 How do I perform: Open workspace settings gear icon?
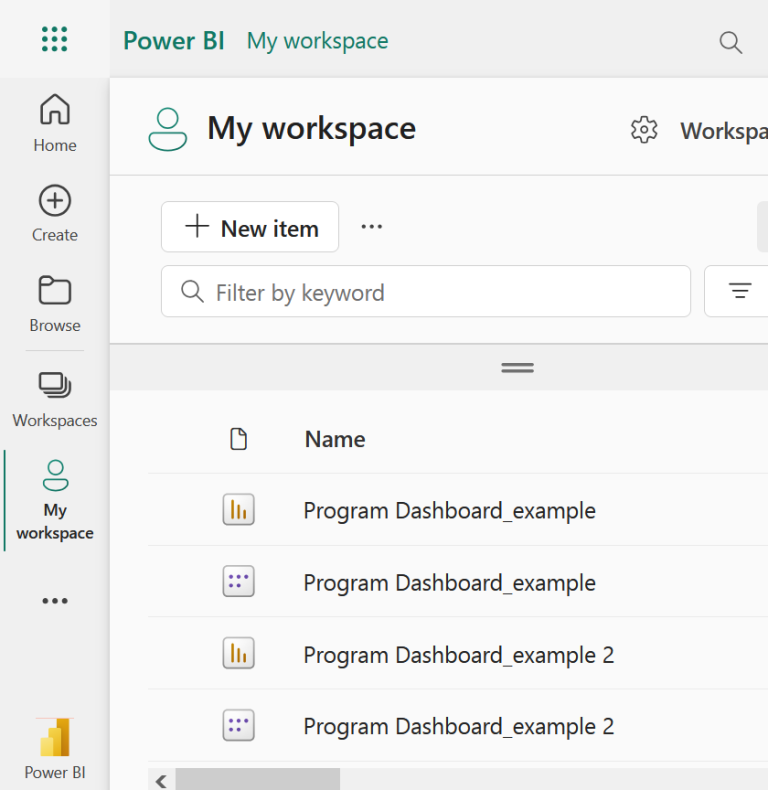click(x=644, y=130)
